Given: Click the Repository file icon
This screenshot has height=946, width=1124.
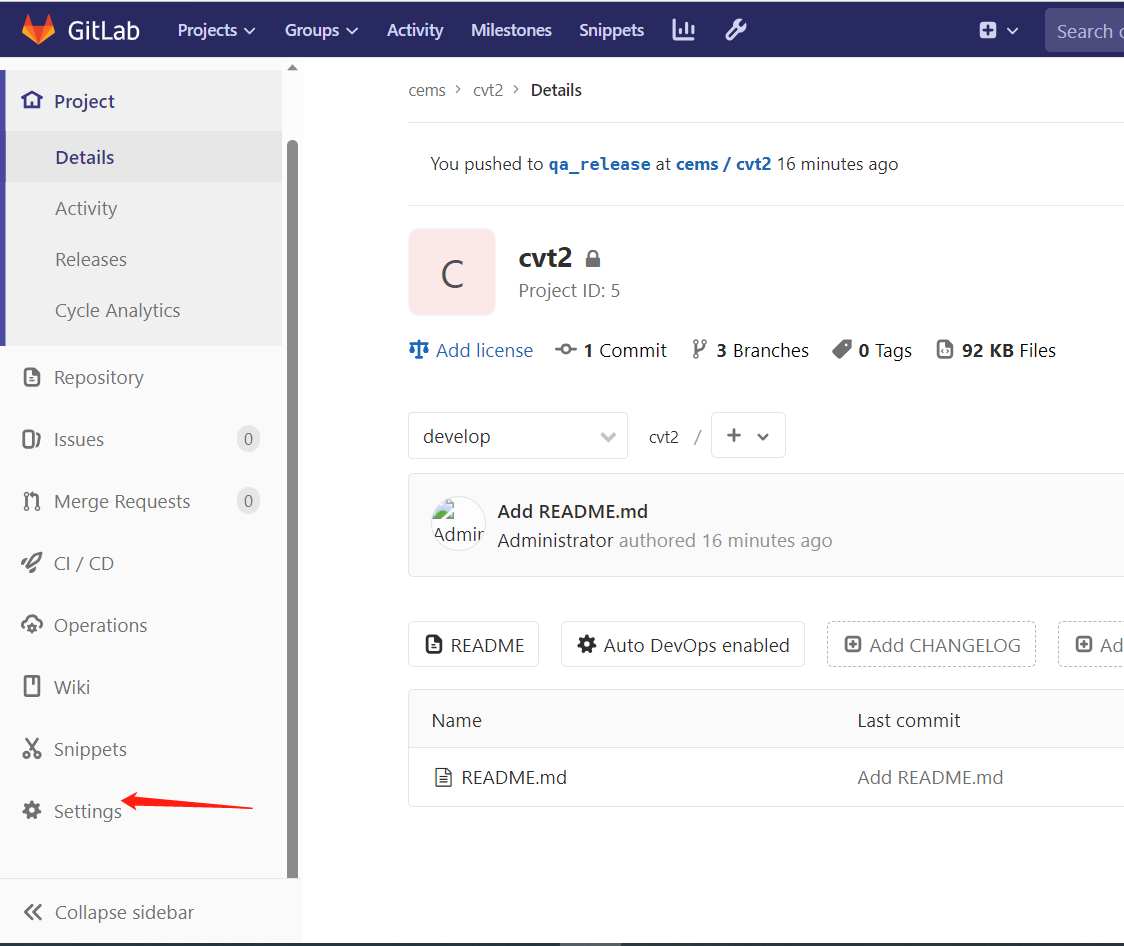Looking at the screenshot, I should coord(32,377).
